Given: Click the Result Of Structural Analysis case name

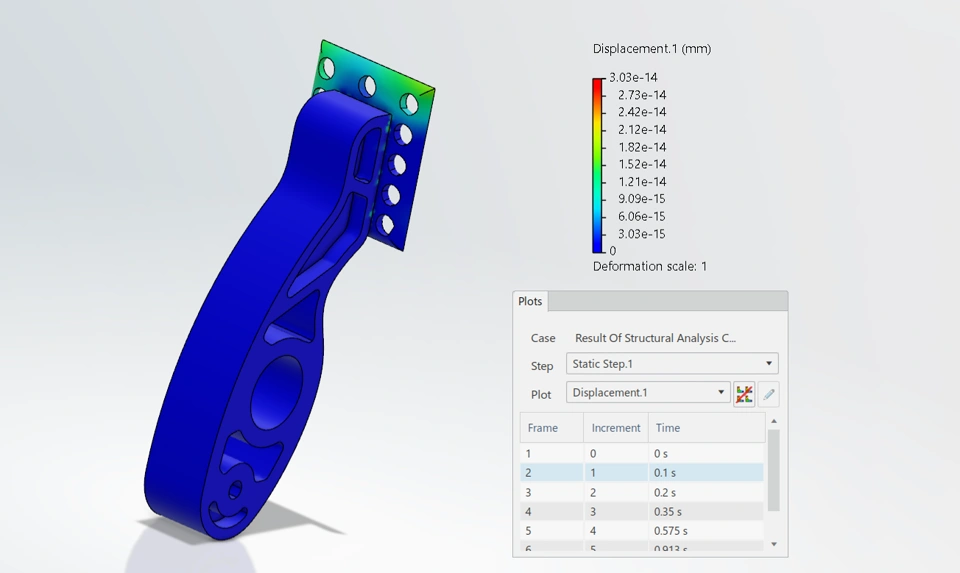Looking at the screenshot, I should 655,338.
